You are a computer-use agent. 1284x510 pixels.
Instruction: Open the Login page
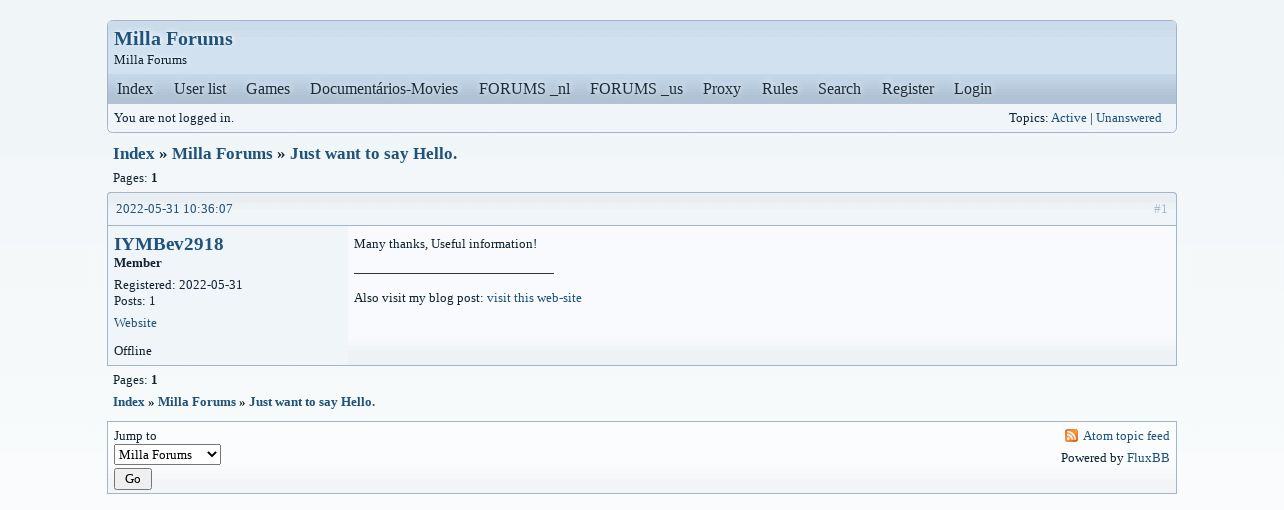pos(973,89)
